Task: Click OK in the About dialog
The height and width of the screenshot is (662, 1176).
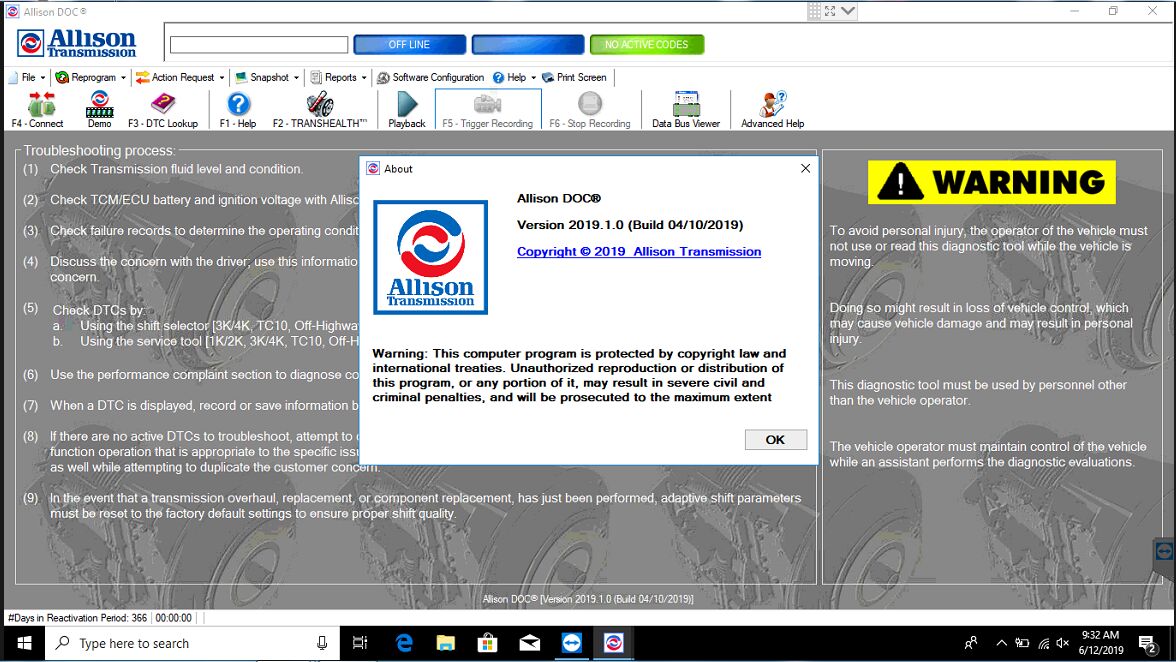Action: pos(776,439)
